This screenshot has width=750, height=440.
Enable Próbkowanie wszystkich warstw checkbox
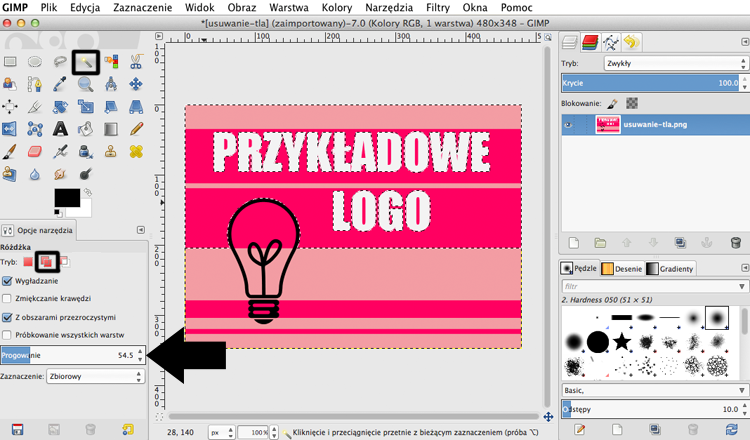(x=7, y=335)
